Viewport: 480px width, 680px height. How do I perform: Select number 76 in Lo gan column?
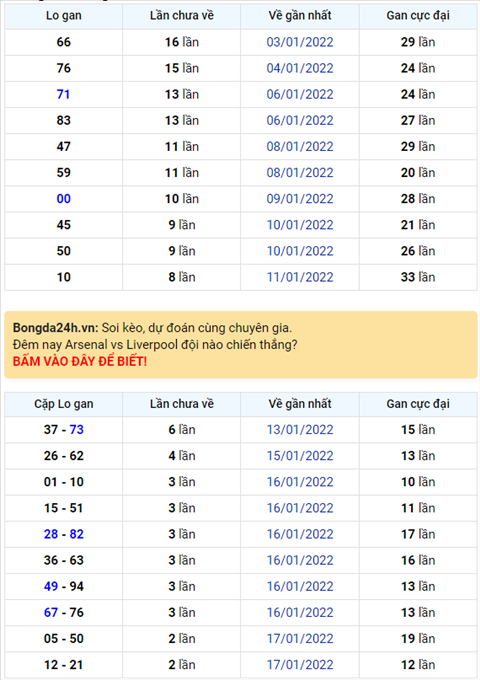63,68
